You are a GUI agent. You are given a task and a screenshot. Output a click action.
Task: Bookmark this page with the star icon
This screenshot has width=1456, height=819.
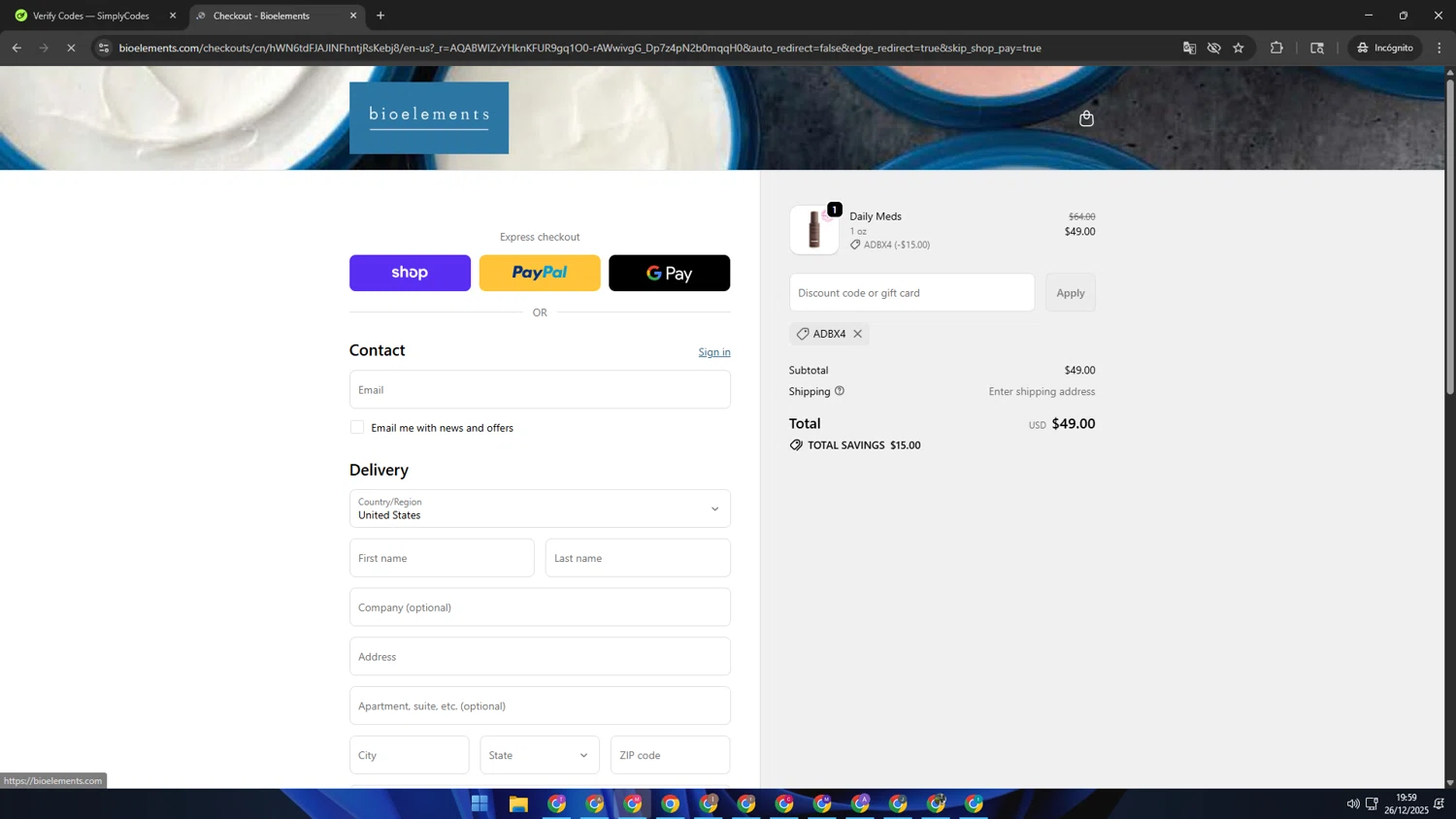tap(1239, 48)
